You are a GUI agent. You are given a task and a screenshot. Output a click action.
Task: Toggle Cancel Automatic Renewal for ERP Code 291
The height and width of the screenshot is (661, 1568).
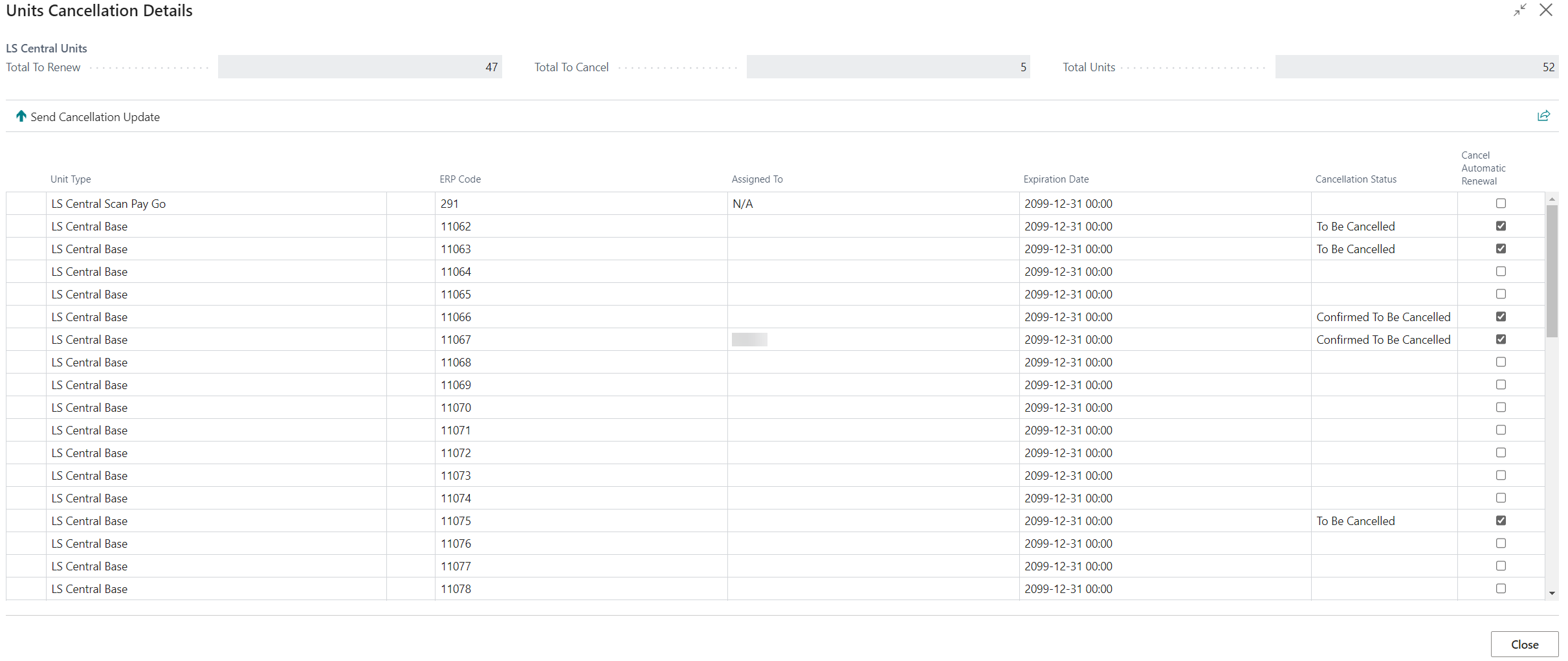[x=1501, y=203]
